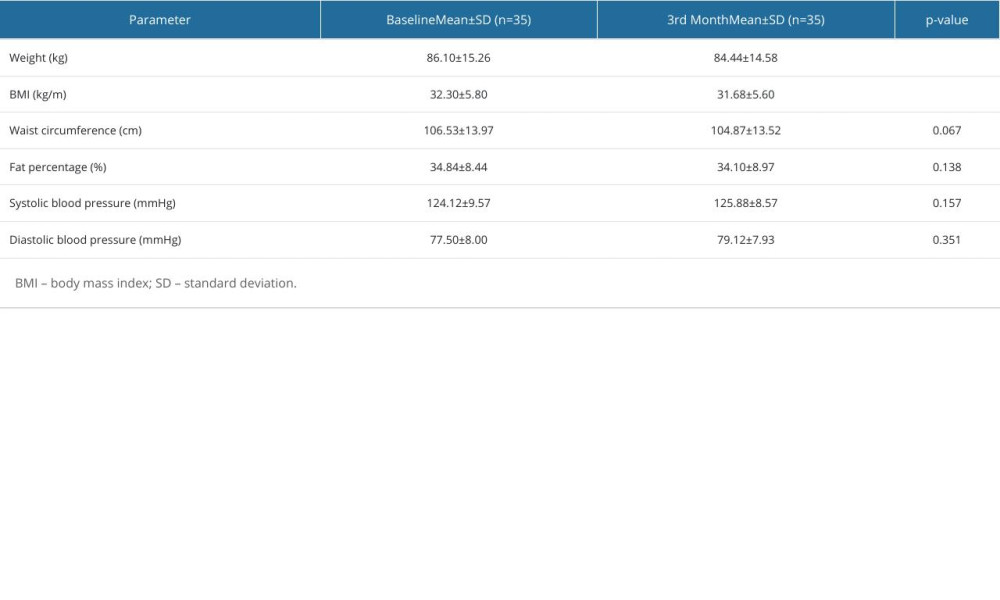This screenshot has width=1000, height=600.
Task: Select the Weight (kg) row label
Action: (x=38, y=58)
